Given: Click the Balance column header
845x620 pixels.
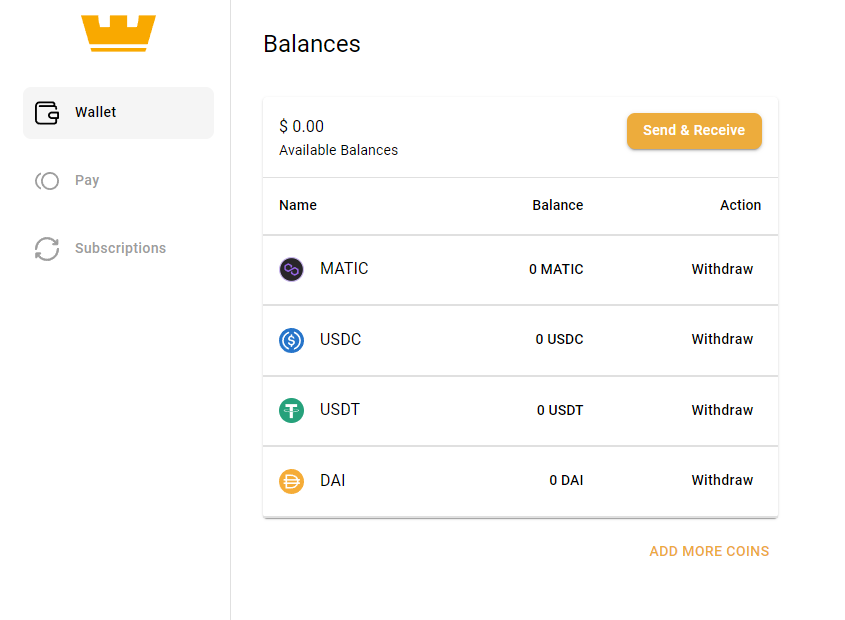Looking at the screenshot, I should (557, 205).
